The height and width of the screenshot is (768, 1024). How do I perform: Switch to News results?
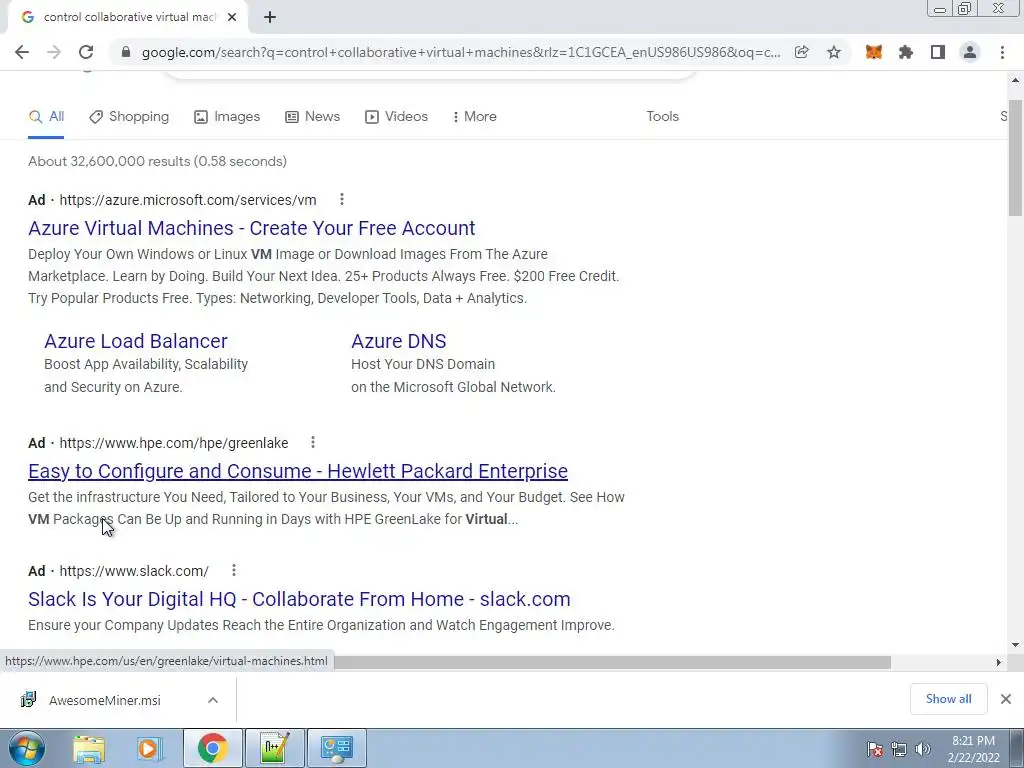pyautogui.click(x=312, y=117)
